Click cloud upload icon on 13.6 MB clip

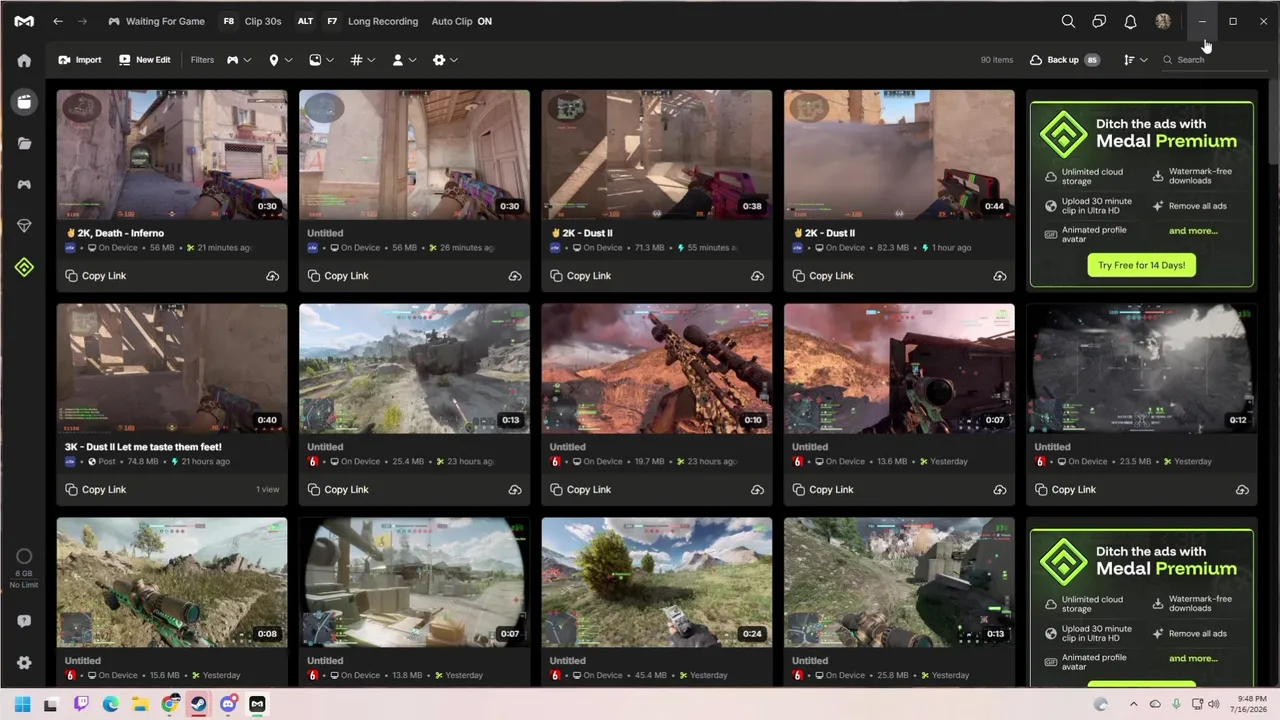(x=999, y=490)
